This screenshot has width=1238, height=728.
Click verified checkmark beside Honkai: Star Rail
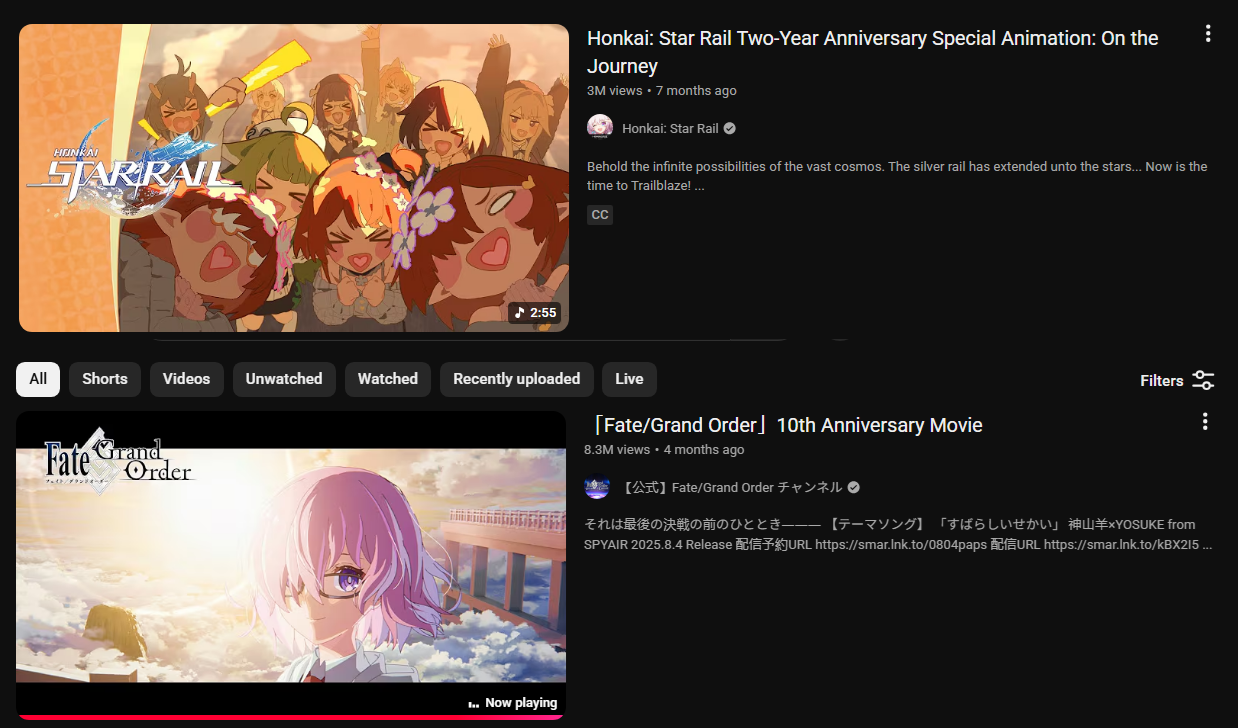tap(730, 128)
